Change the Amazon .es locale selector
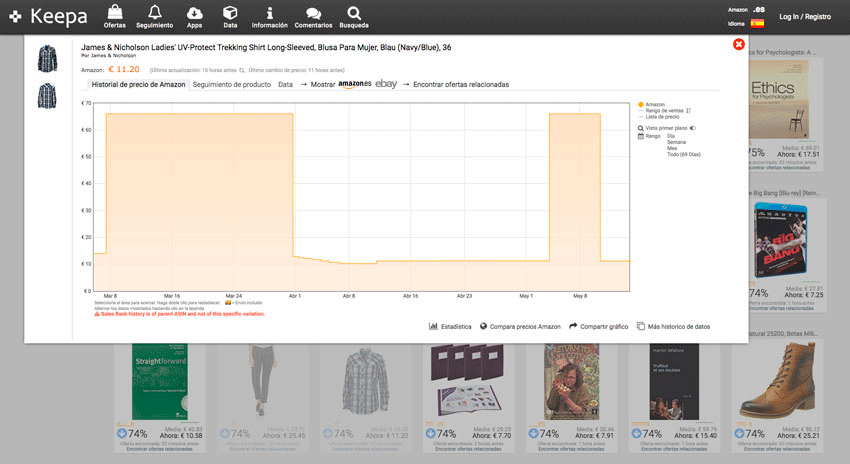The width and height of the screenshot is (850, 464). coord(758,9)
